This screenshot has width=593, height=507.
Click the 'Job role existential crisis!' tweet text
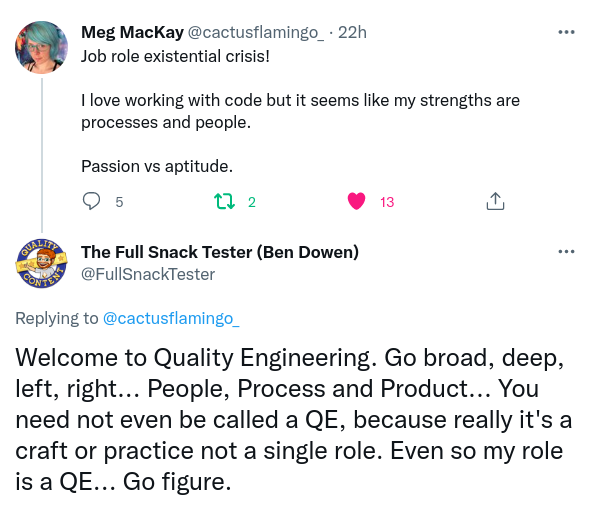click(175, 56)
